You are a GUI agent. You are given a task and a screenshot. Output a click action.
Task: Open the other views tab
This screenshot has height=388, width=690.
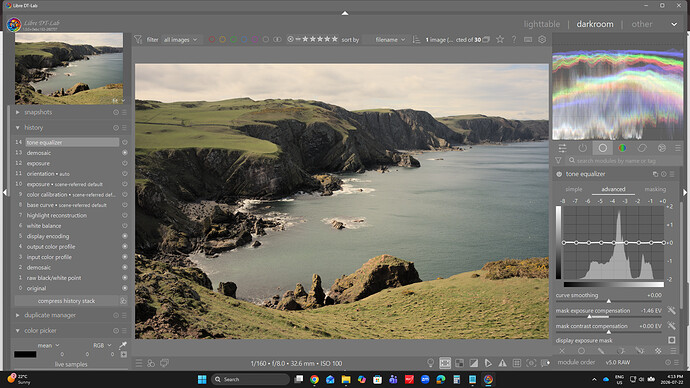point(642,24)
